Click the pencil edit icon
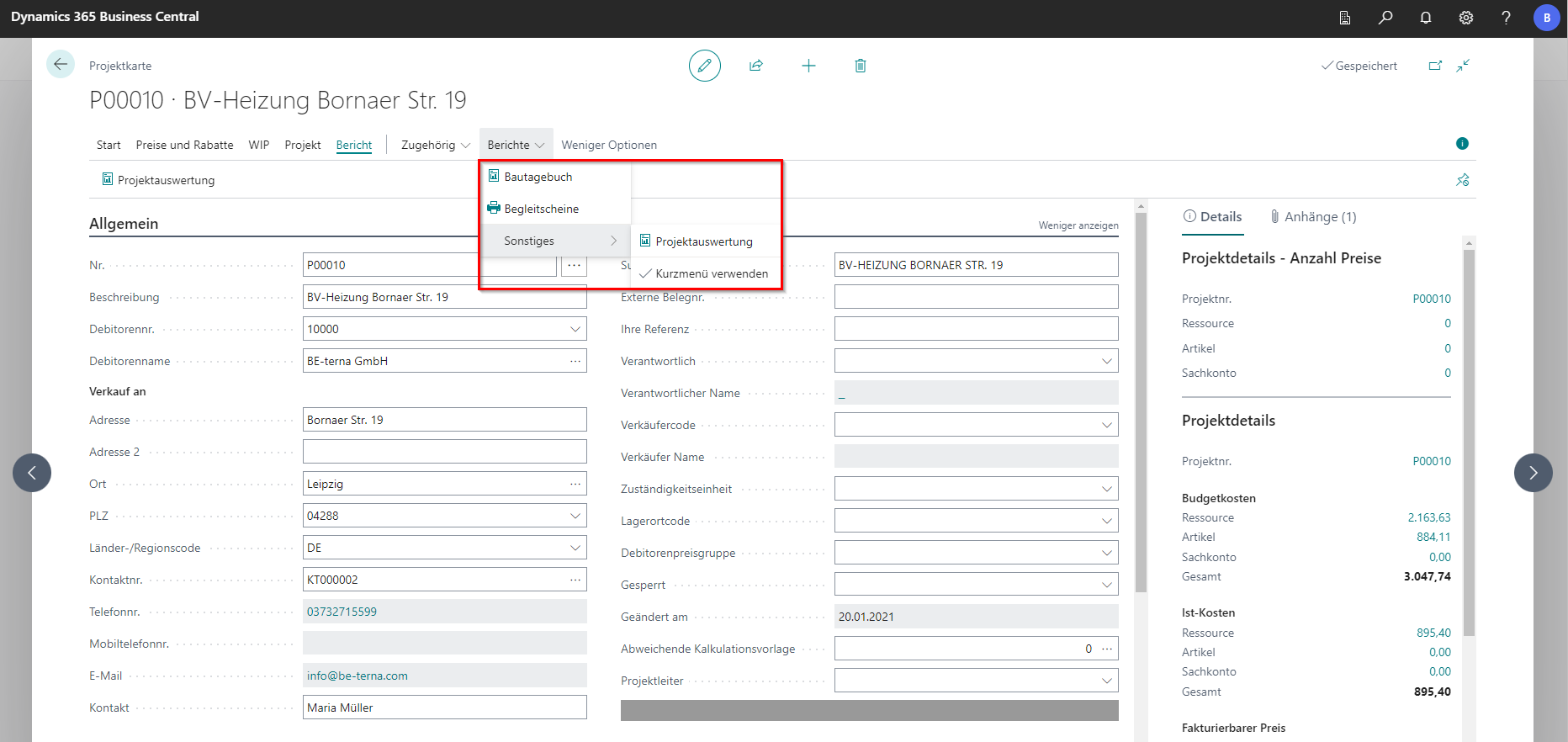The width and height of the screenshot is (1568, 742). point(704,66)
